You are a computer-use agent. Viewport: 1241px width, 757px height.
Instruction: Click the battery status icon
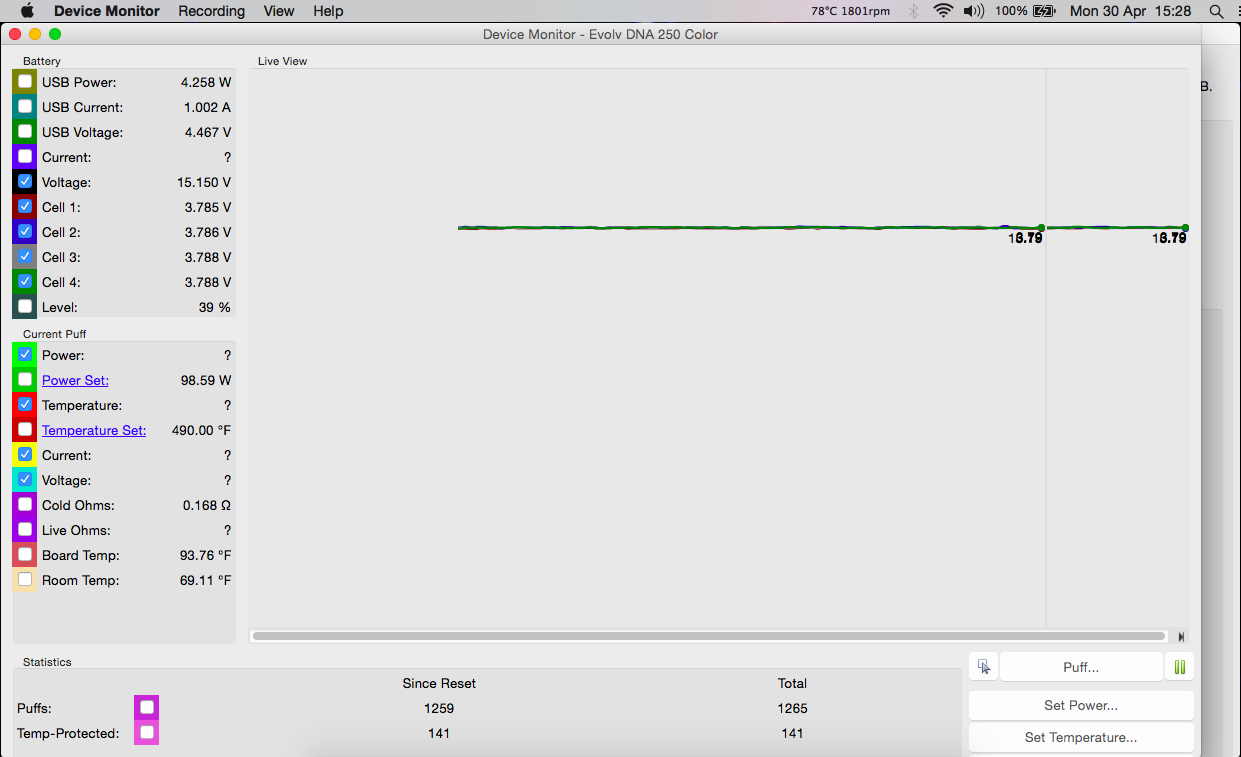click(x=1044, y=11)
